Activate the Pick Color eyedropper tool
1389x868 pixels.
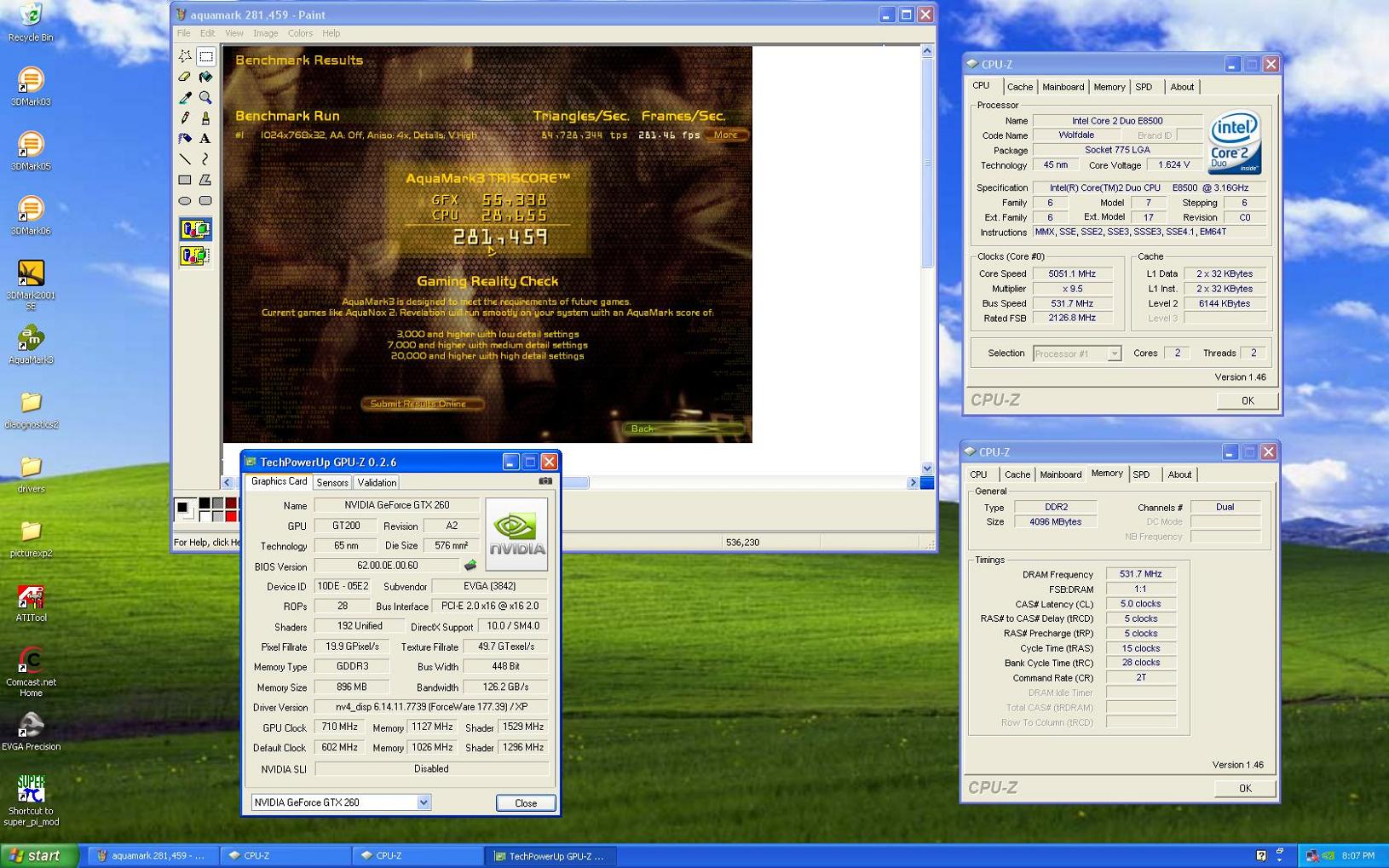[x=185, y=97]
